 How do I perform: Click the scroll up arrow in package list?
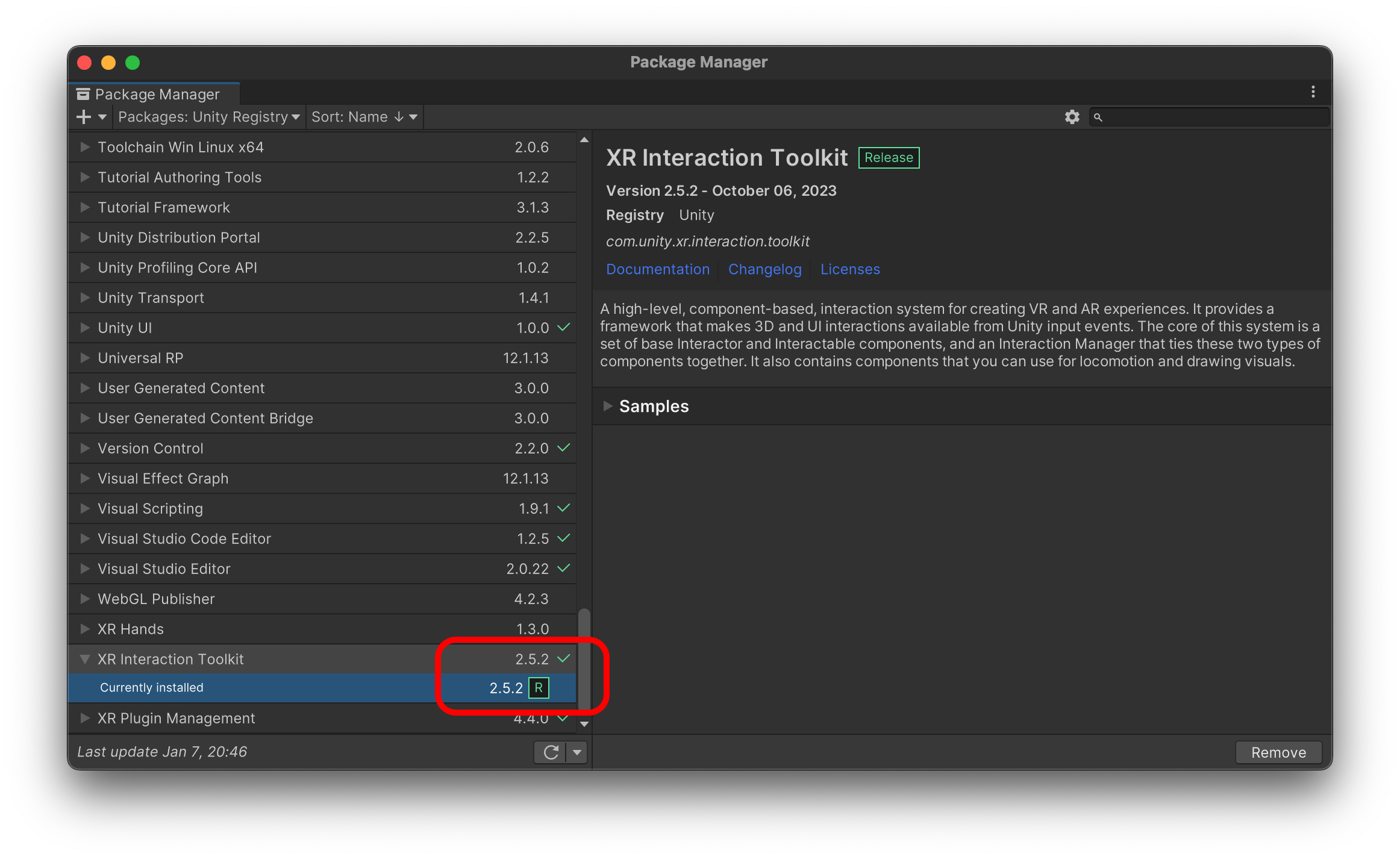[x=584, y=140]
